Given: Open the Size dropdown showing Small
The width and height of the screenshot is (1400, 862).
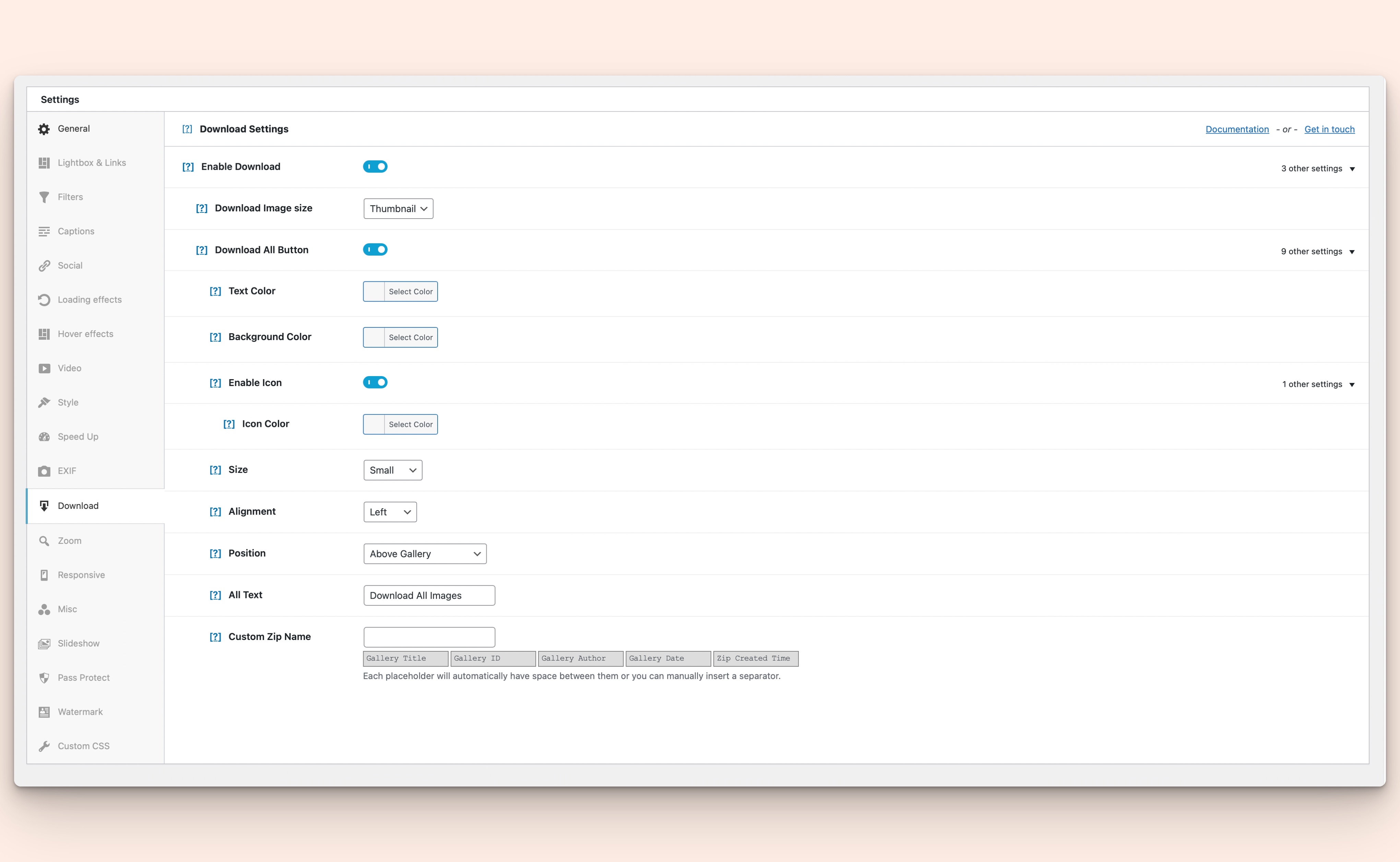Looking at the screenshot, I should coord(393,470).
